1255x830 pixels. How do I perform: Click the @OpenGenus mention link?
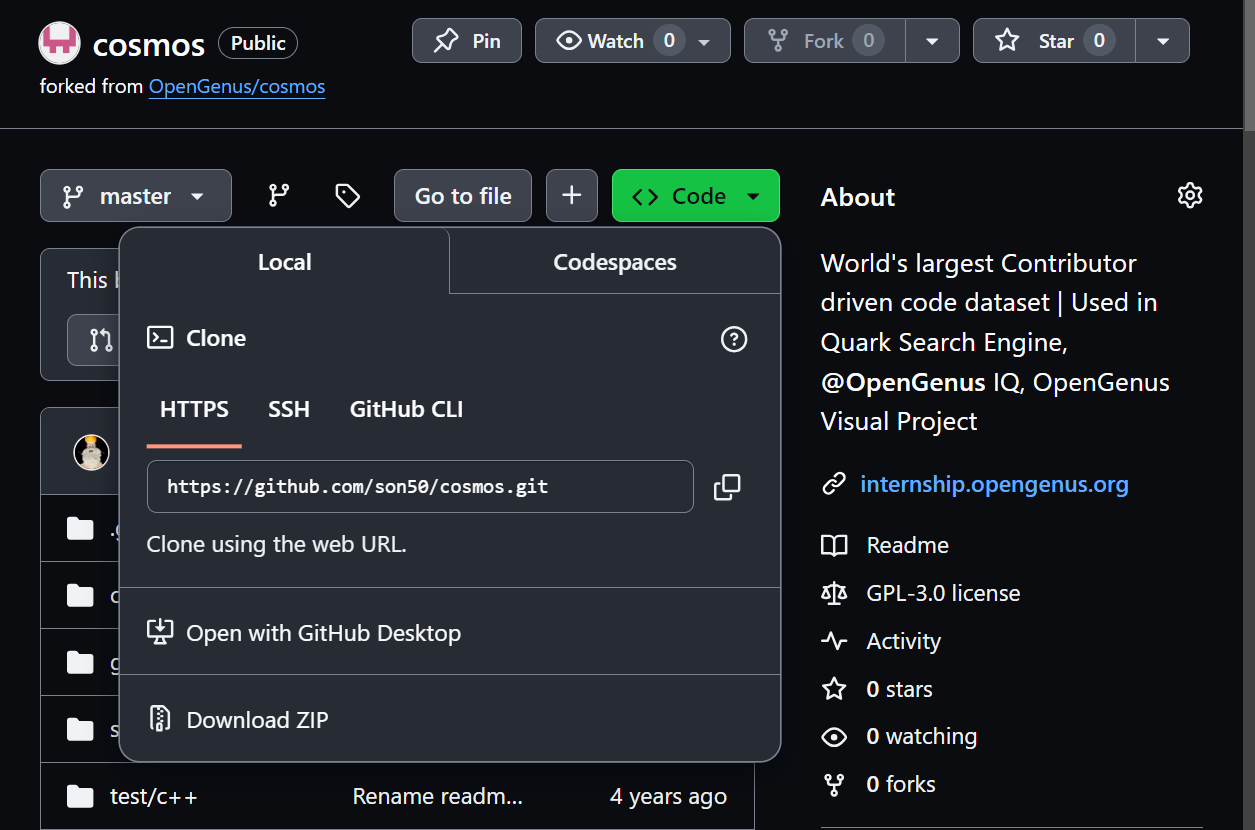click(903, 382)
